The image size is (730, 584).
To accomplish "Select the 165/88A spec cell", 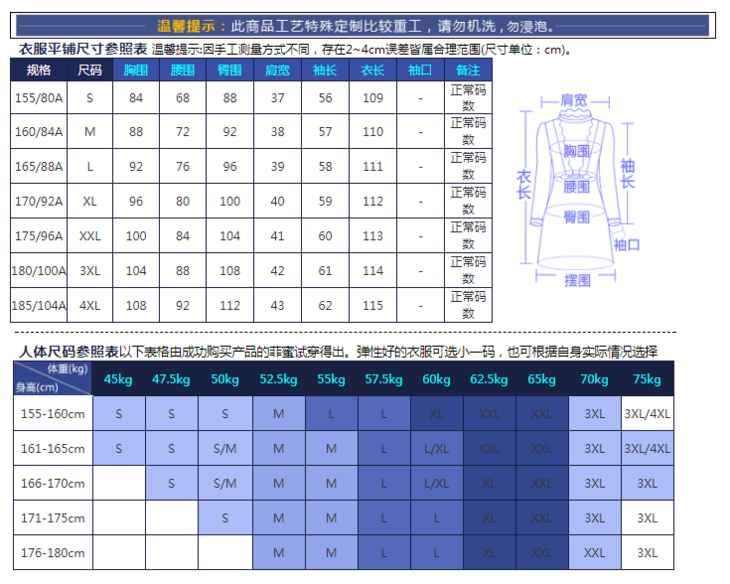I will click(39, 166).
